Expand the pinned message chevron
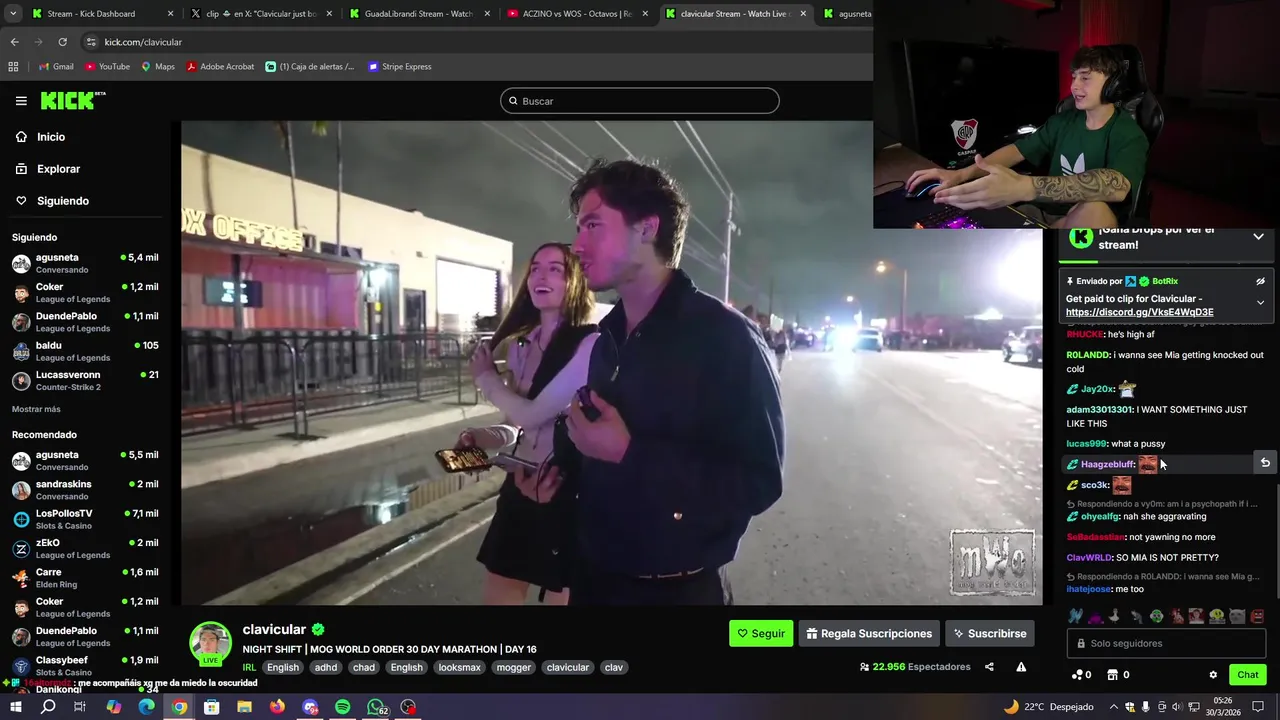This screenshot has height=720, width=1280. pos(1260,302)
